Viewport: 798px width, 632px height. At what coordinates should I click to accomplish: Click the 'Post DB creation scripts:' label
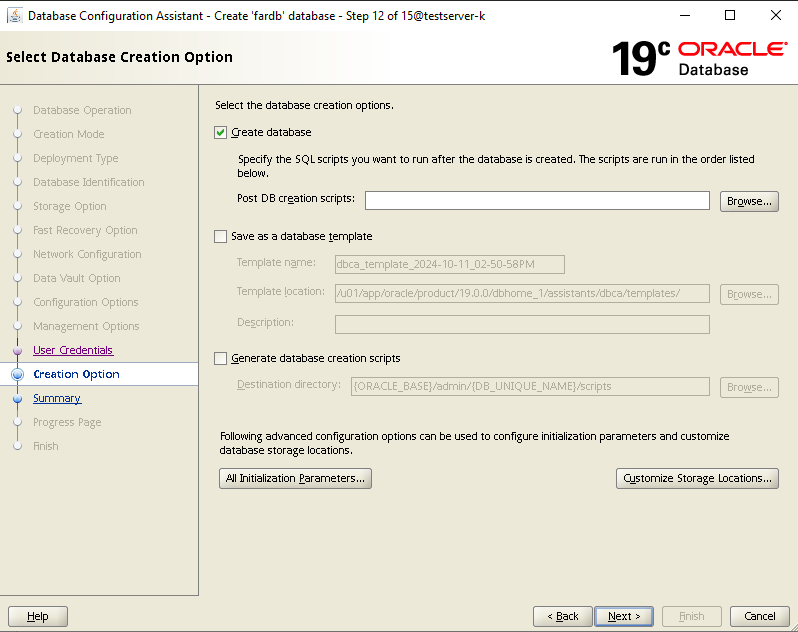click(296, 198)
